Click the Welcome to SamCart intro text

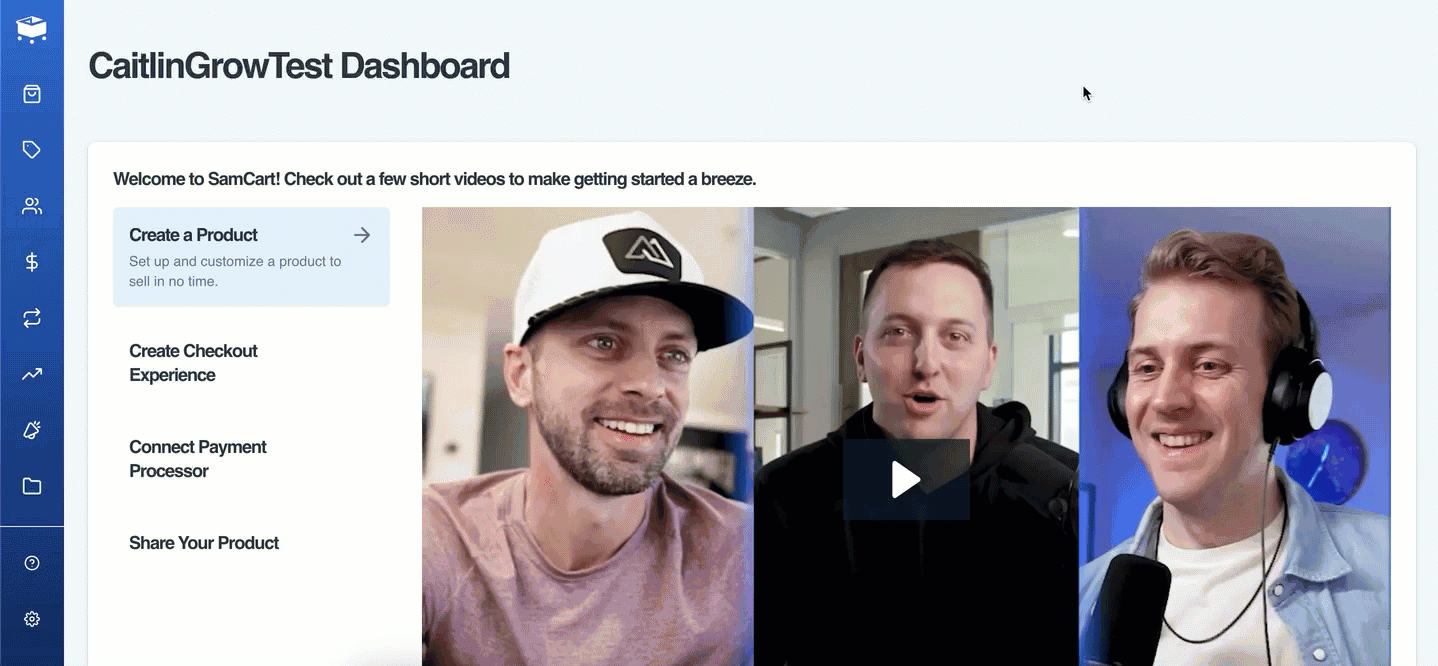click(434, 180)
